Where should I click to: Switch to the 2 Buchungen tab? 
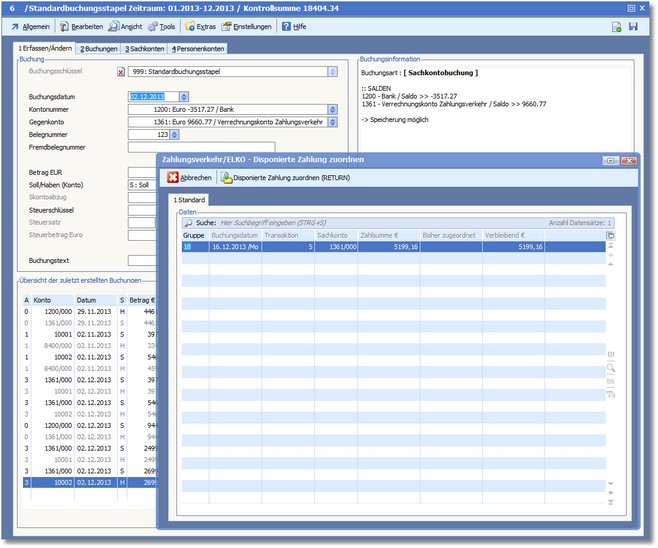[x=98, y=48]
